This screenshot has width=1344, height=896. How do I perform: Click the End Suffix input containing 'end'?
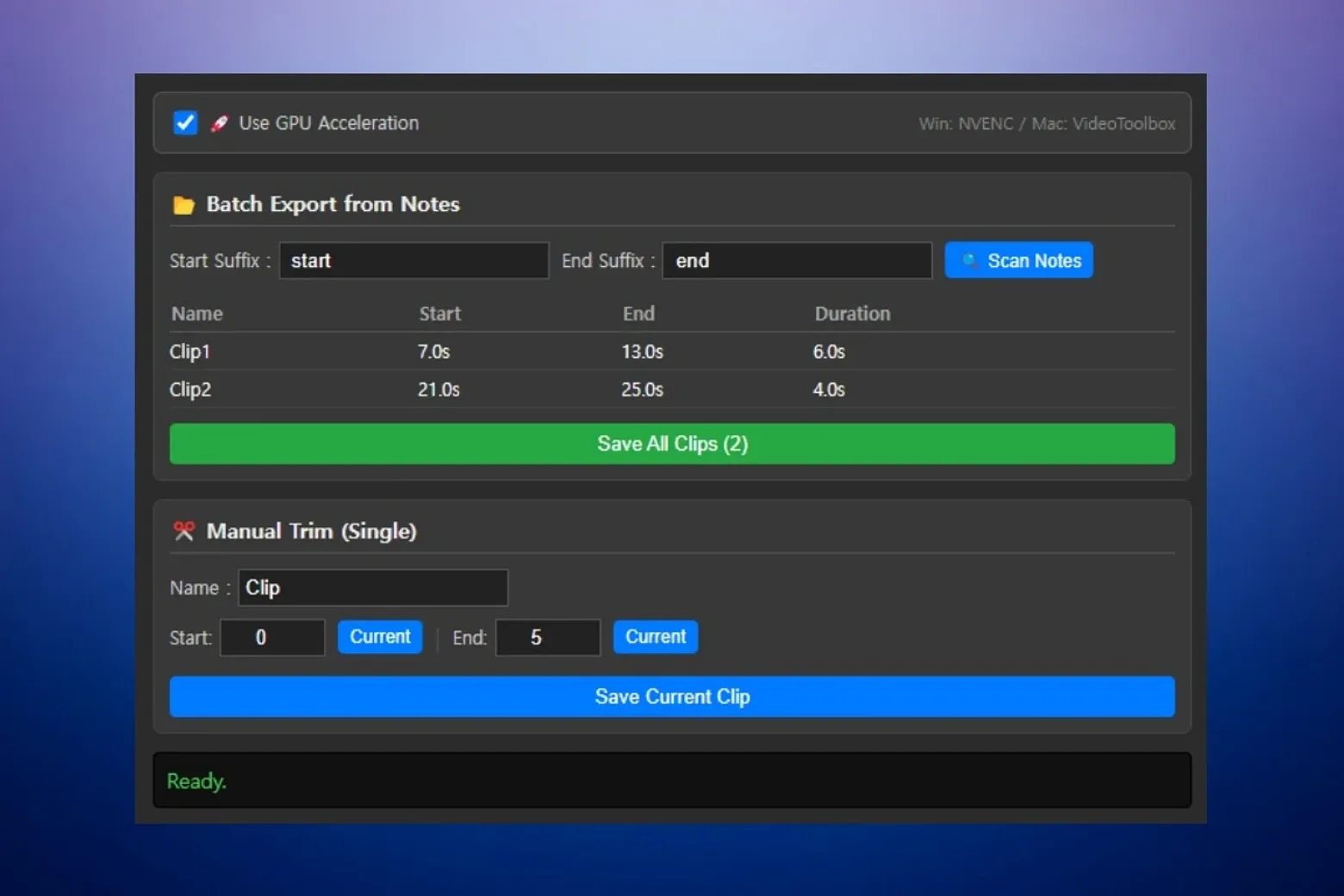[x=796, y=260]
